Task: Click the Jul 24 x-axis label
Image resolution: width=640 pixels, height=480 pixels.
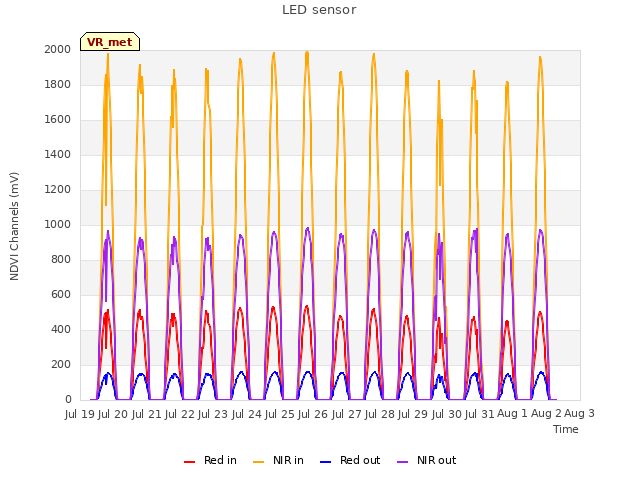Action: coord(247,414)
